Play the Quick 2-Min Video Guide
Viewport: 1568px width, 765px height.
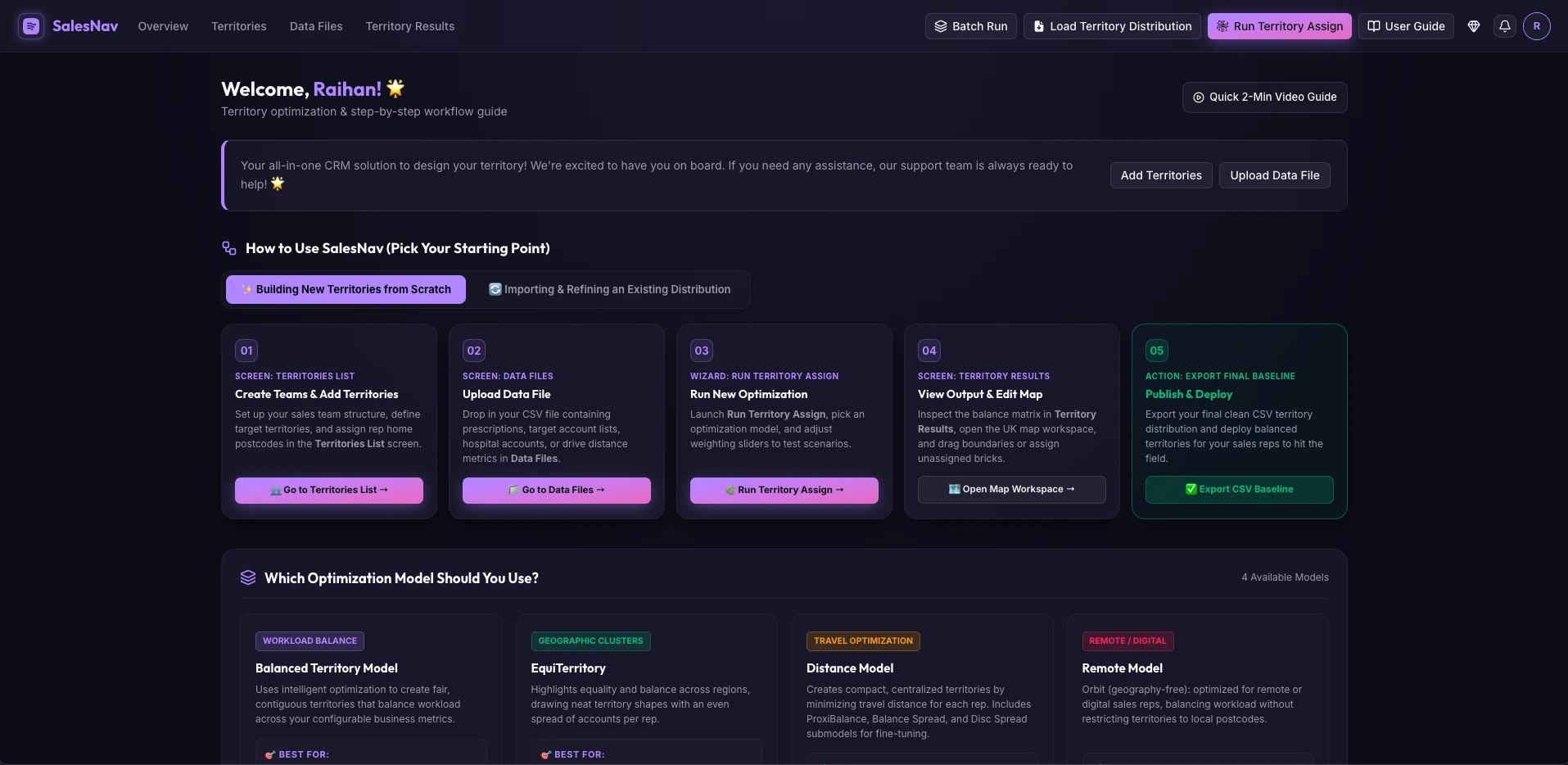coord(1265,97)
